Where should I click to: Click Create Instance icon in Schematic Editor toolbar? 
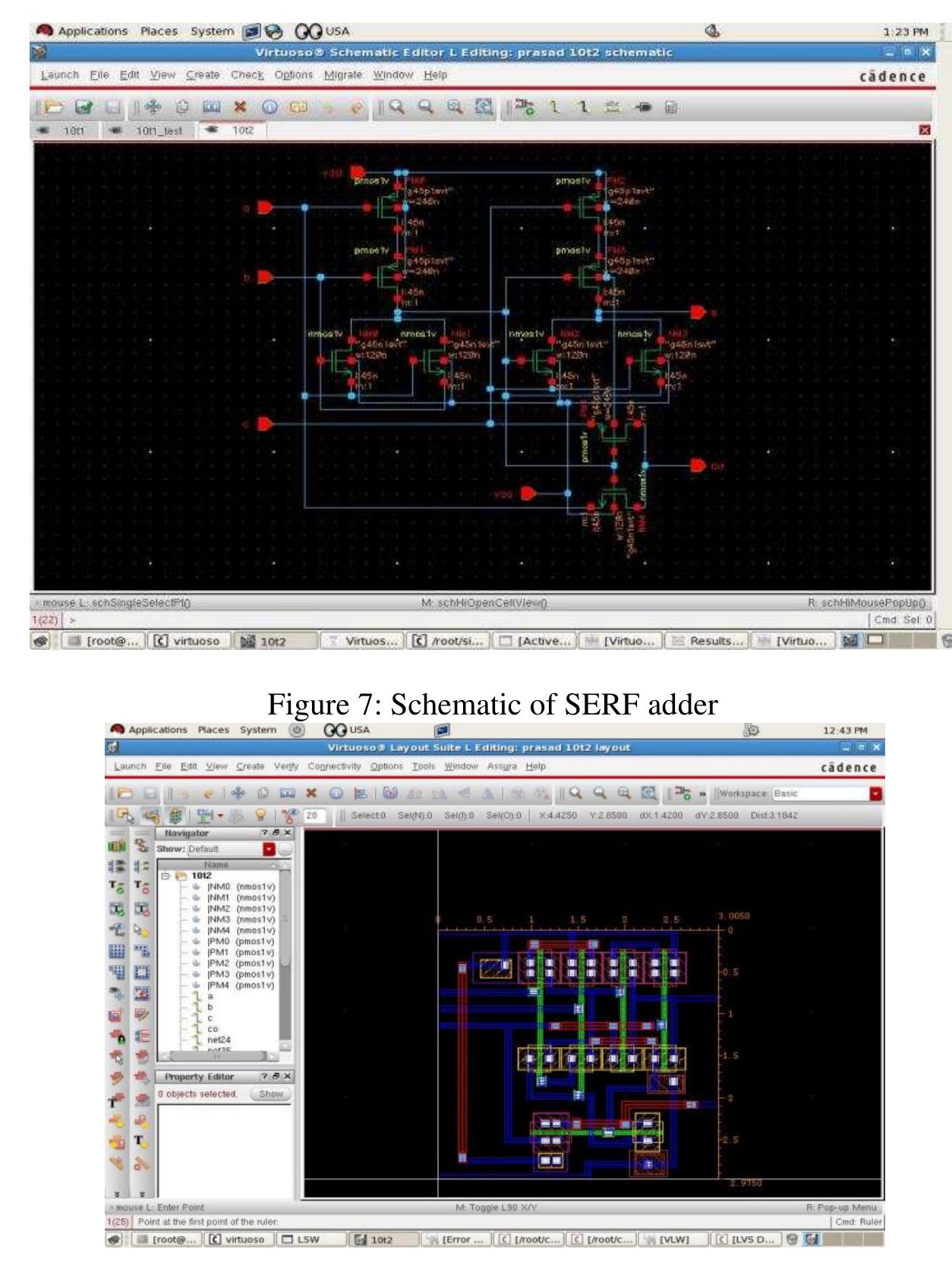[525, 108]
